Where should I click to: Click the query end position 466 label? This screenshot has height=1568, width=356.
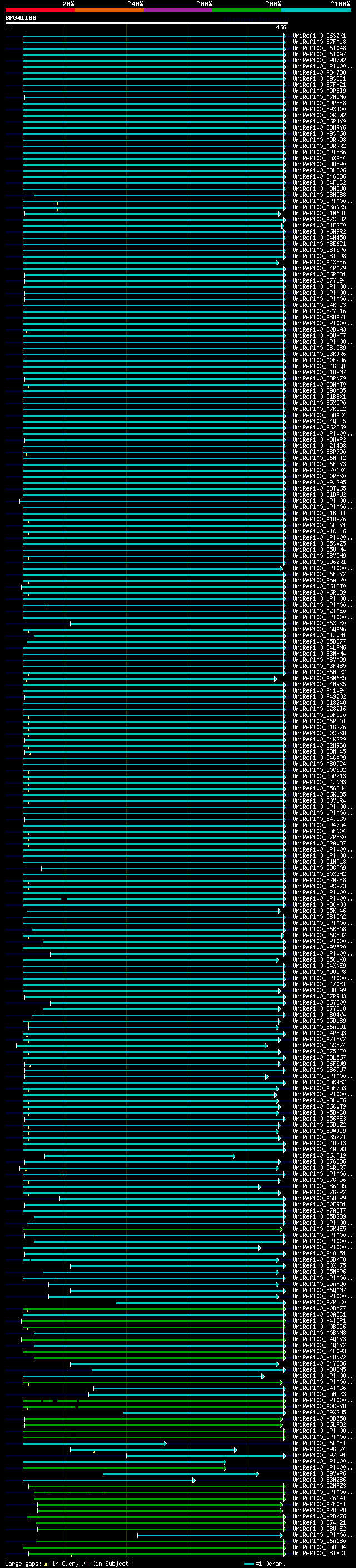281,27
